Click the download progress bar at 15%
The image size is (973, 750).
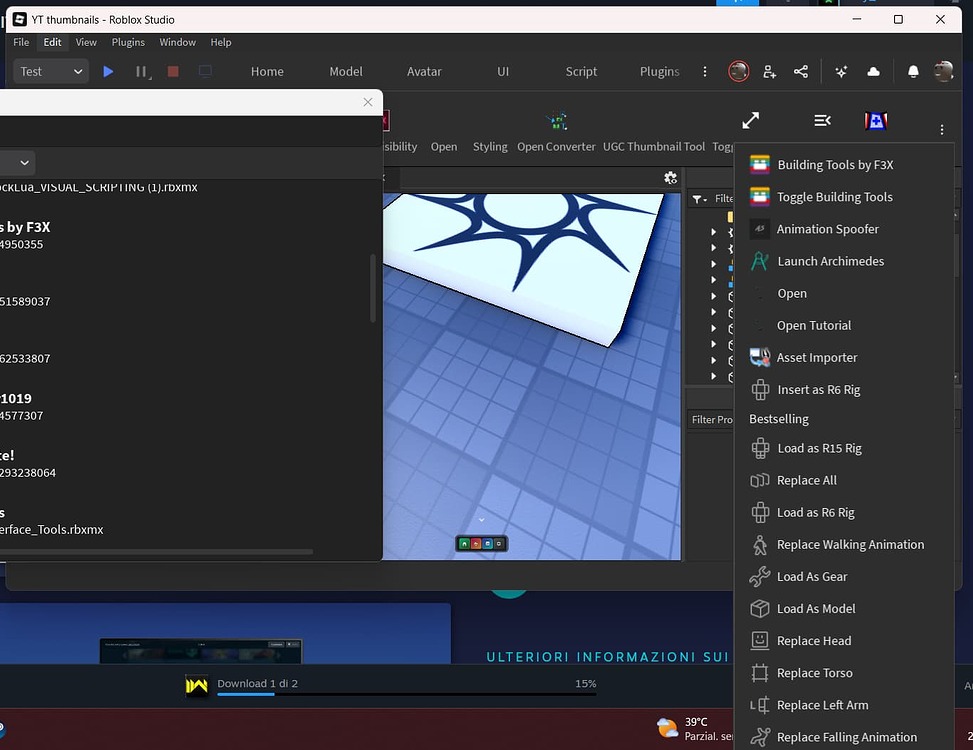click(406, 694)
